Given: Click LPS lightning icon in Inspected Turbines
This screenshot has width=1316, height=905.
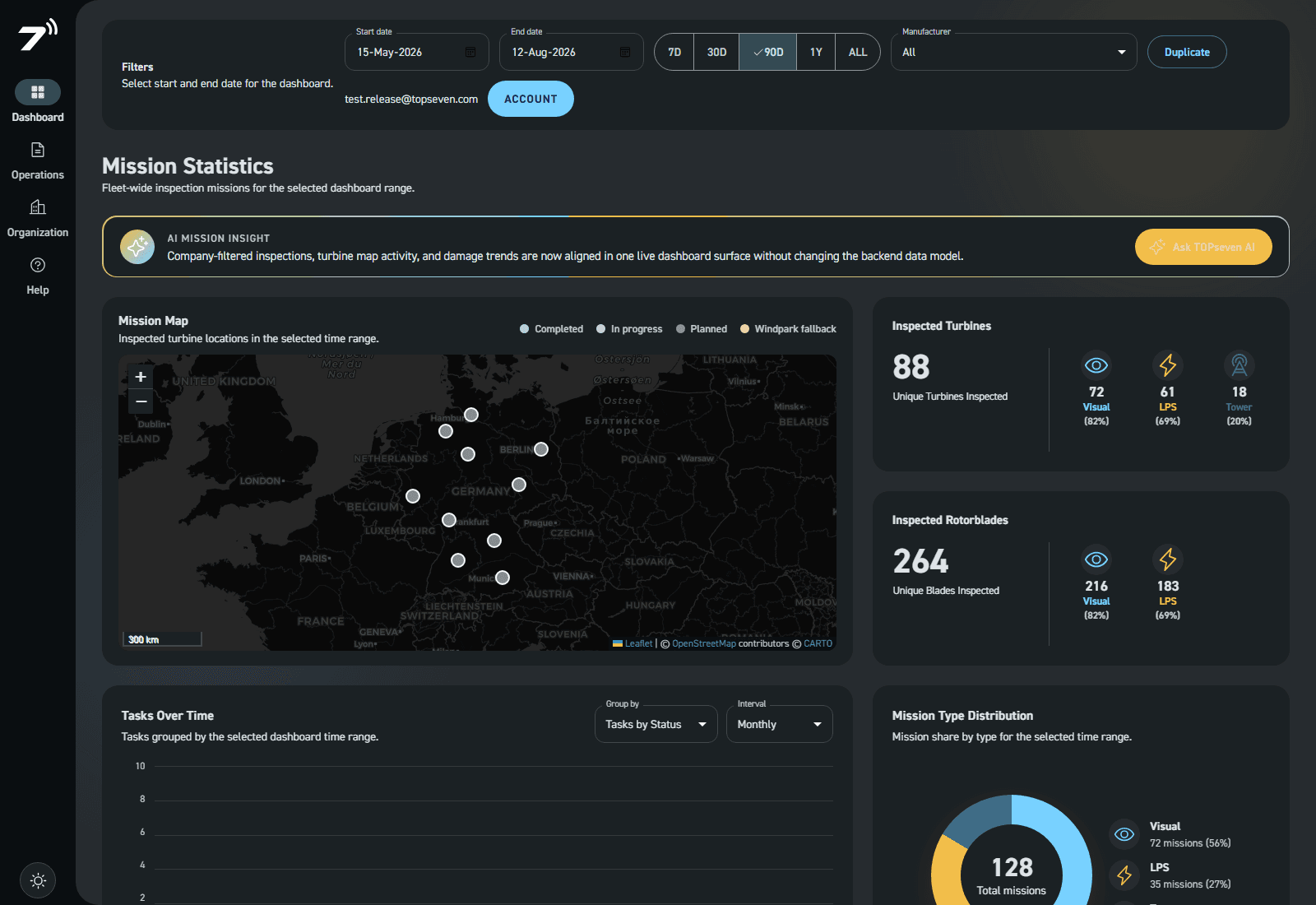Looking at the screenshot, I should tap(1168, 364).
